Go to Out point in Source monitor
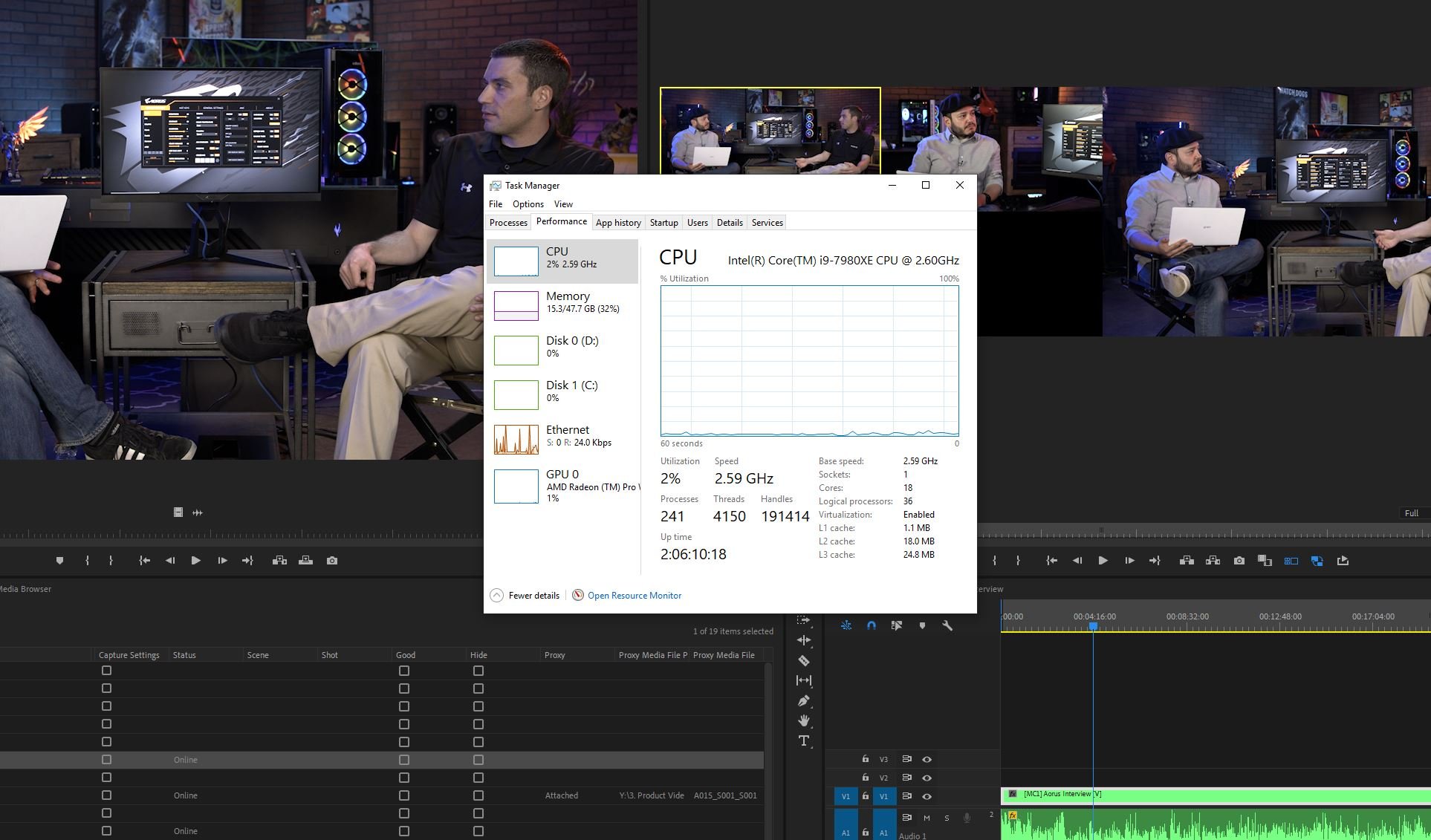 247,561
